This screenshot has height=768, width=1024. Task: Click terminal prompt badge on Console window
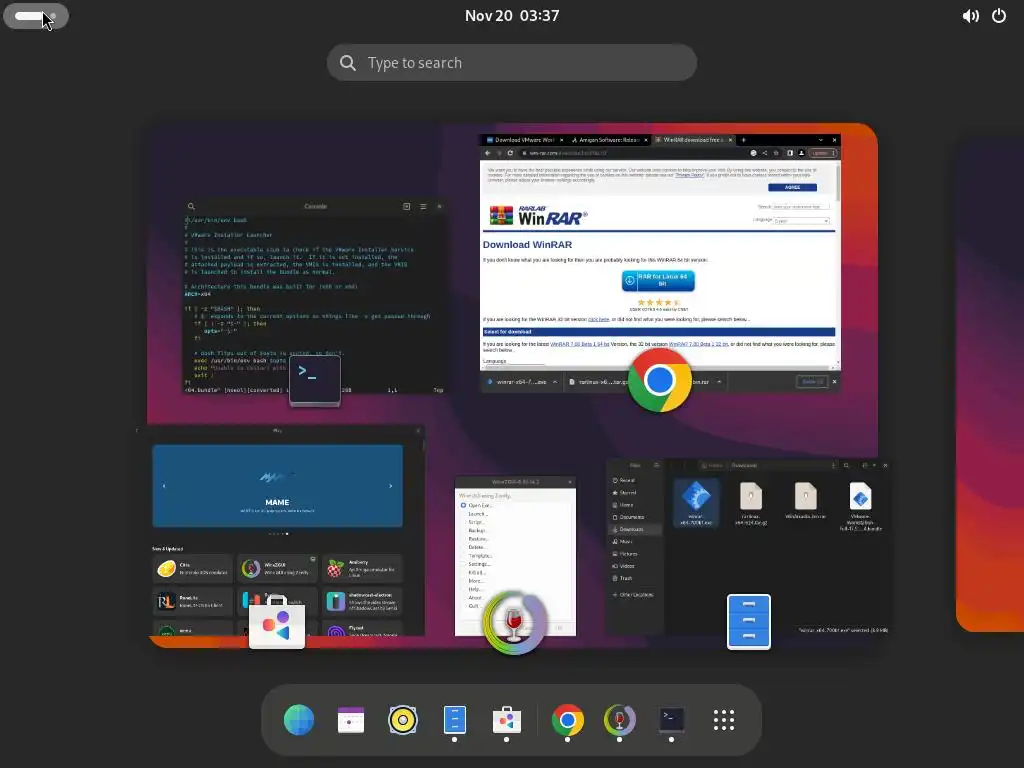coord(315,380)
